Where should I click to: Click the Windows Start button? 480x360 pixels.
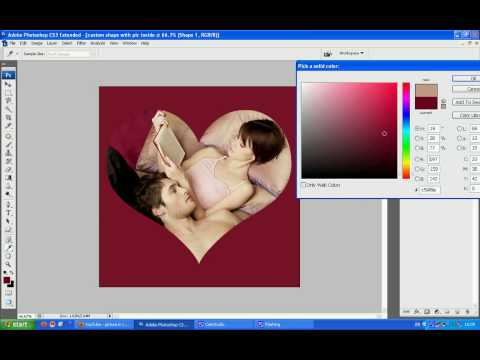point(18,324)
